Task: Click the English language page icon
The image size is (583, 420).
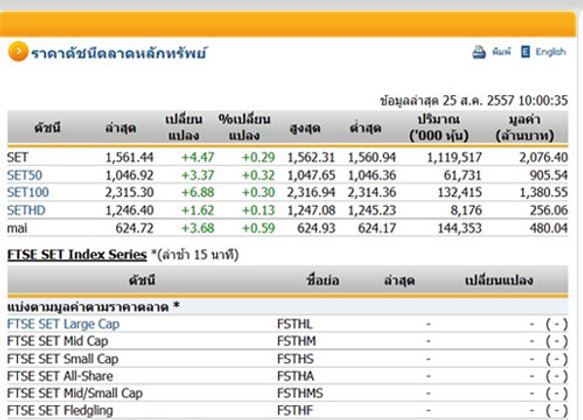Action: (x=525, y=52)
